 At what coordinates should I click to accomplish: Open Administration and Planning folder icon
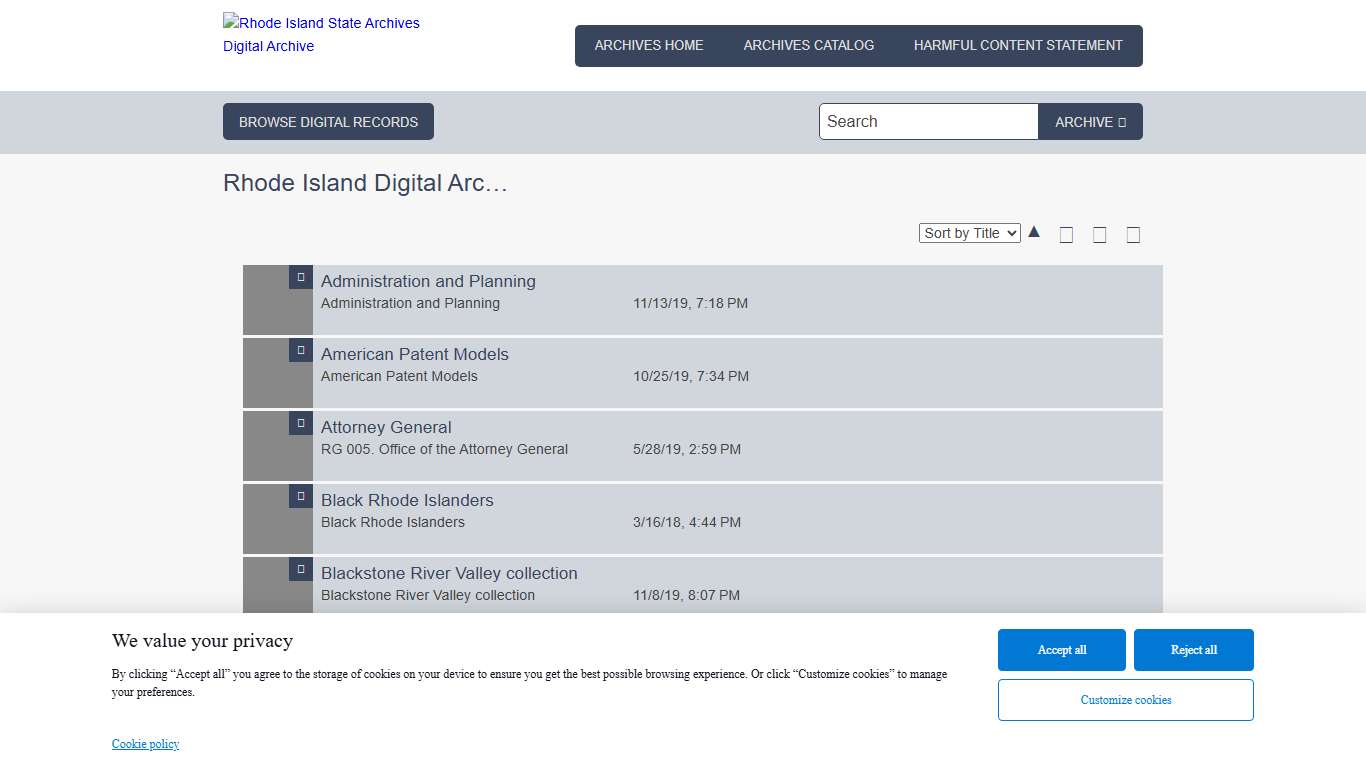(300, 276)
